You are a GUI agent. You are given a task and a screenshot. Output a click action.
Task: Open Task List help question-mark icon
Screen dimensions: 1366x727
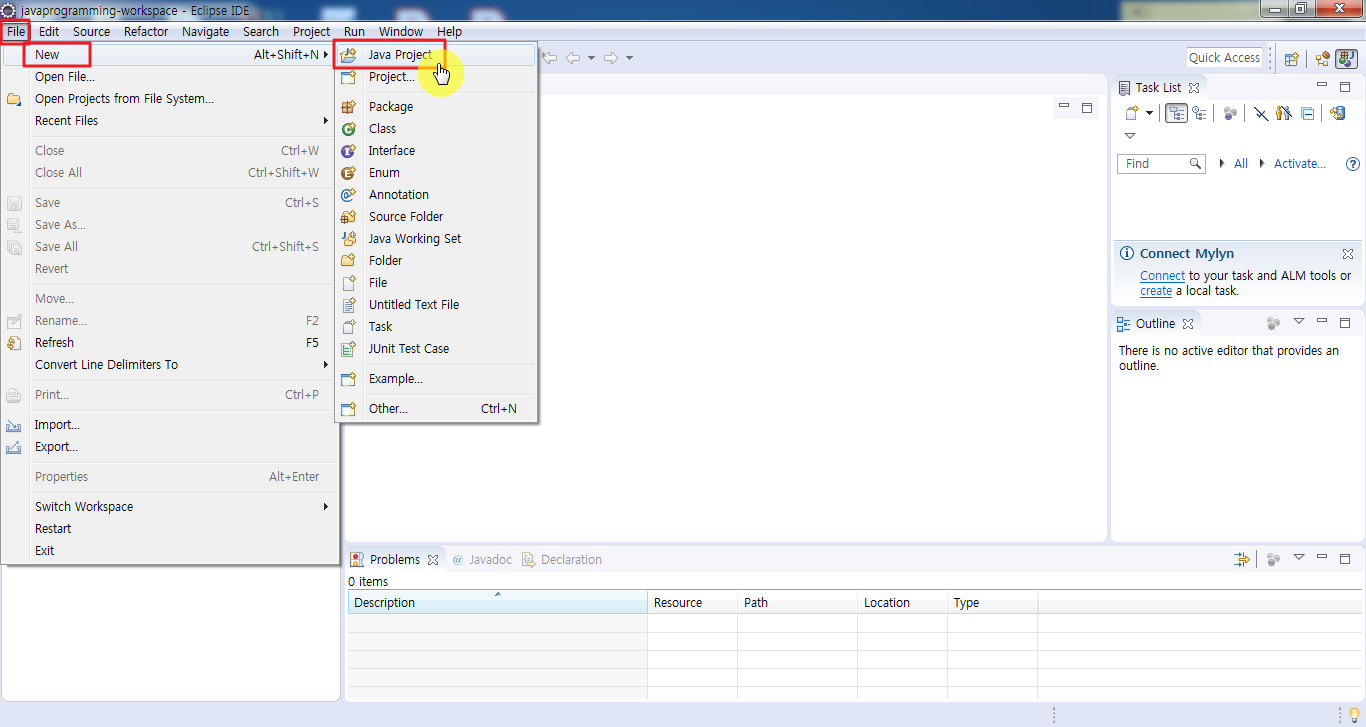click(x=1353, y=164)
